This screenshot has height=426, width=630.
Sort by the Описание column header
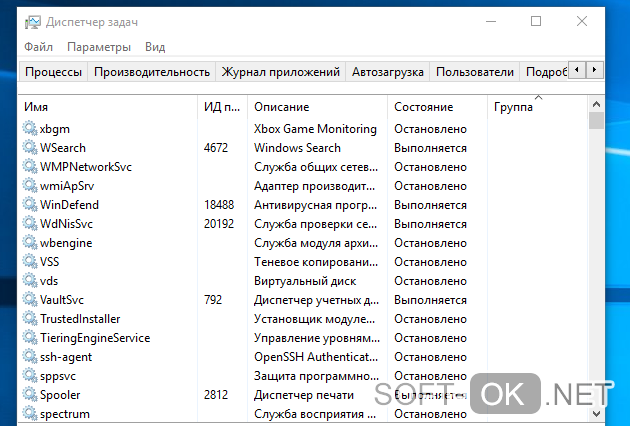317,107
